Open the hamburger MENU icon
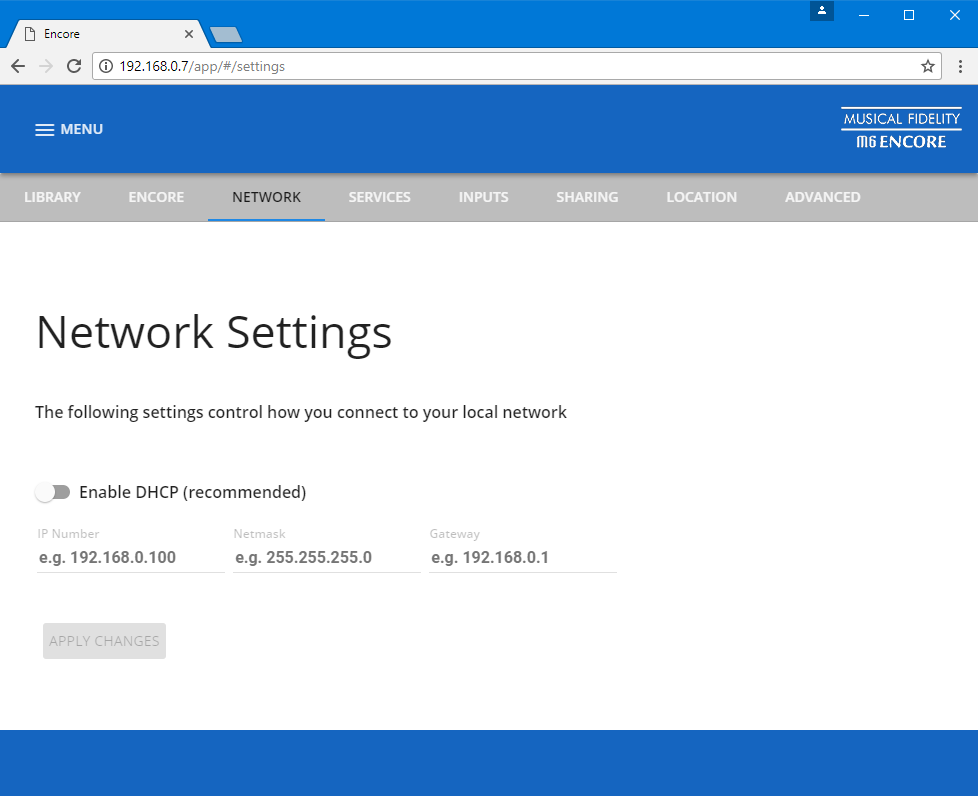 [45, 130]
